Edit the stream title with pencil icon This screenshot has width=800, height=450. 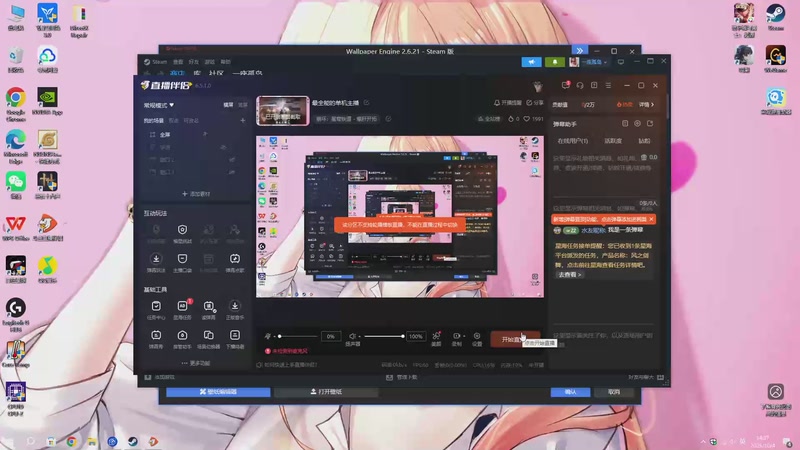click(366, 103)
